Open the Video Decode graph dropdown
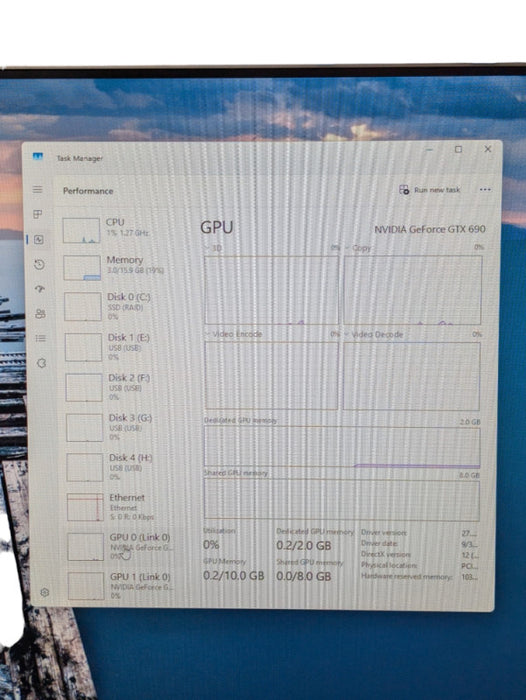 pyautogui.click(x=374, y=334)
